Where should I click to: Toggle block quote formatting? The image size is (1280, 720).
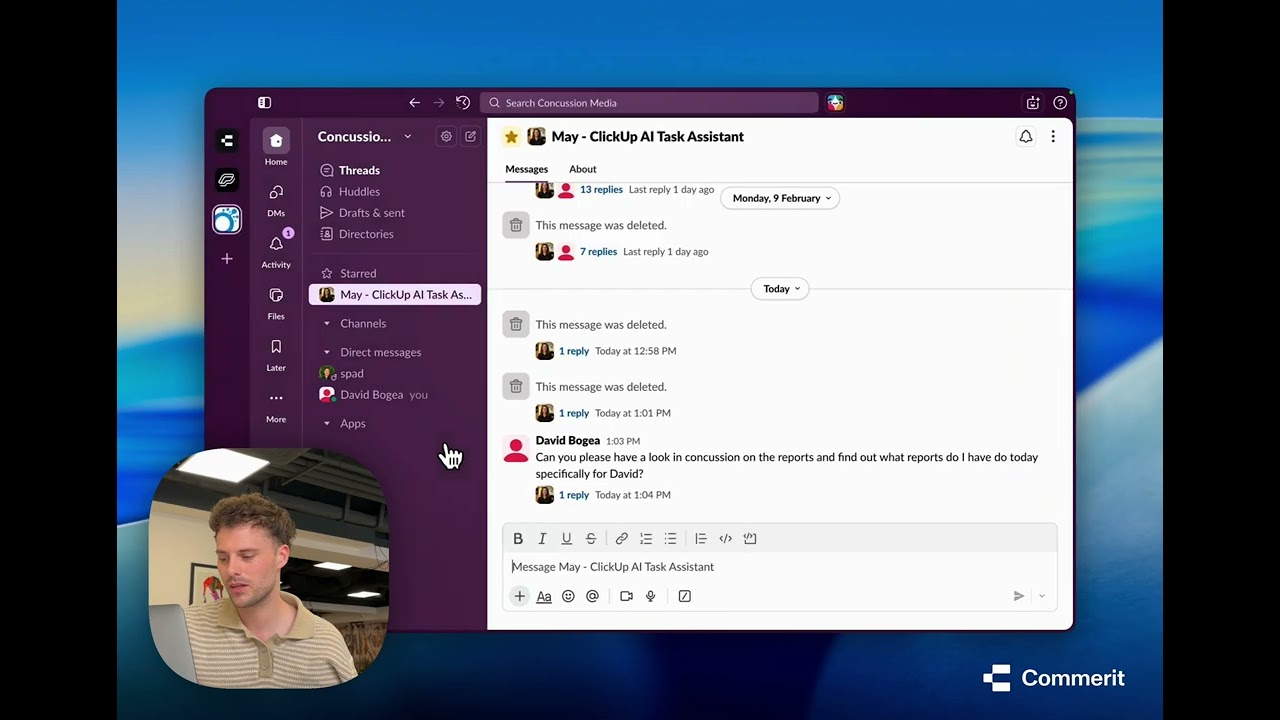click(x=700, y=538)
